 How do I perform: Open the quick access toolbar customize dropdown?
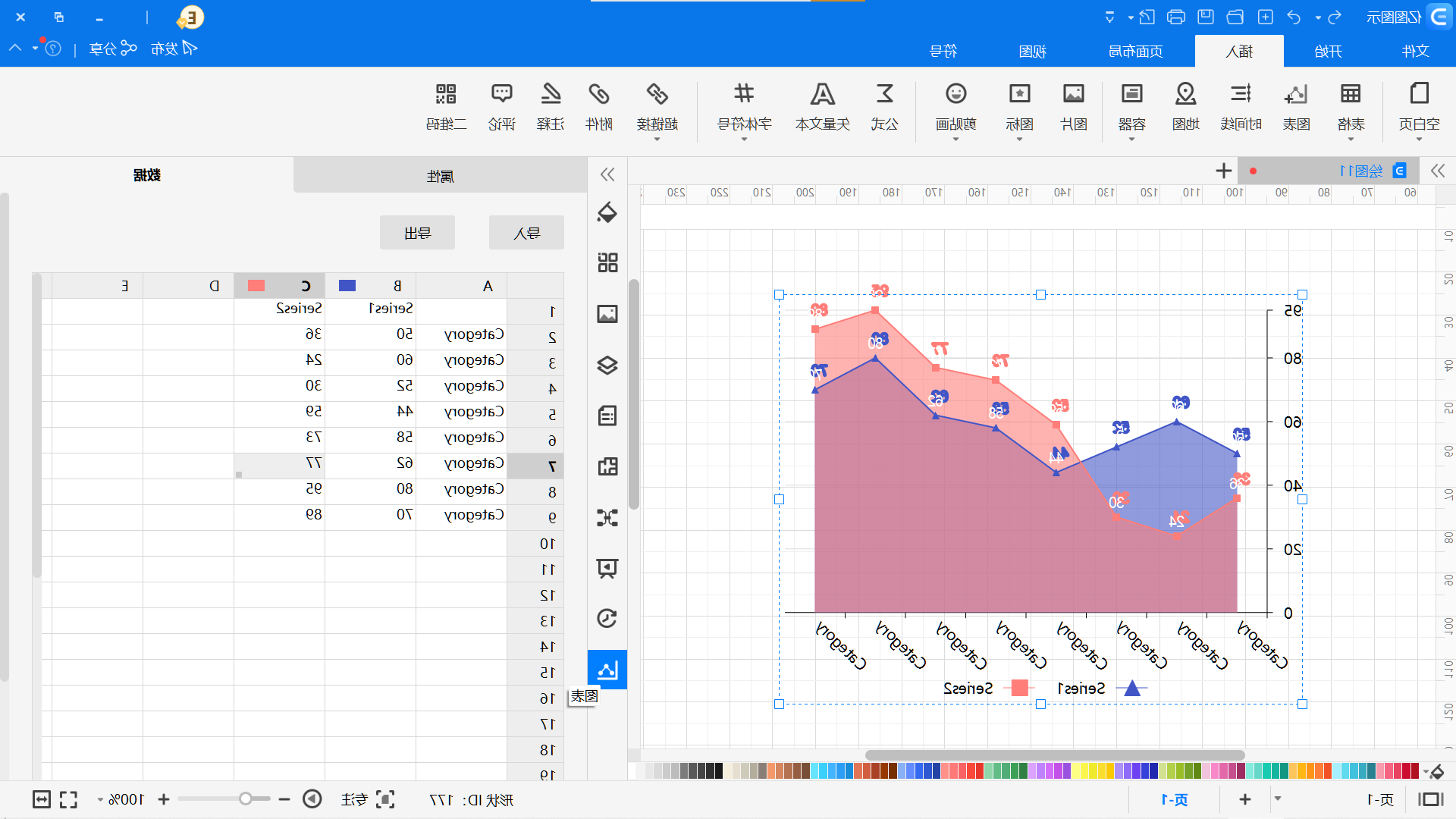[x=1109, y=17]
